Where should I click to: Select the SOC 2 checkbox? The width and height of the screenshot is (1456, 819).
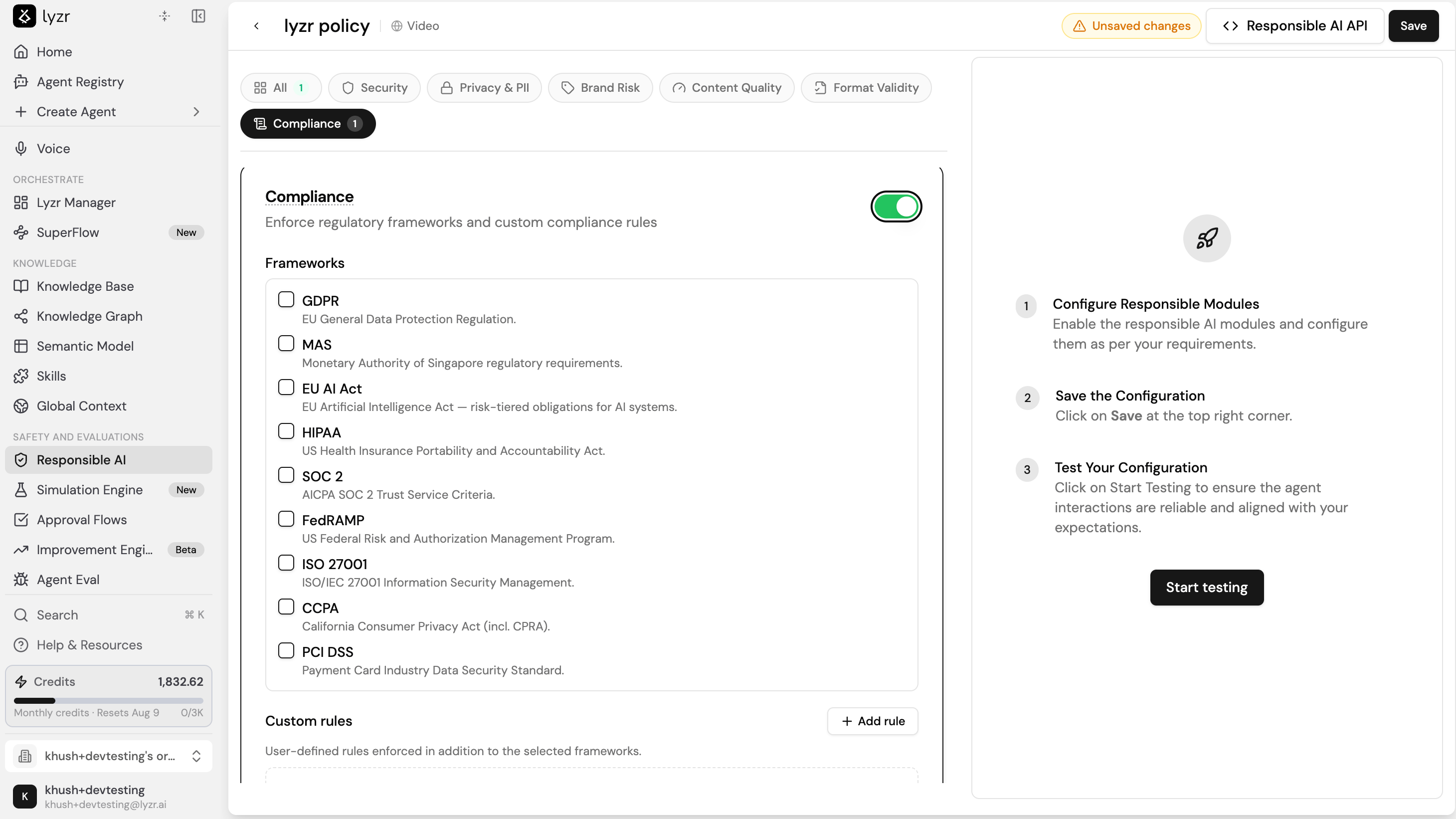[x=286, y=475]
